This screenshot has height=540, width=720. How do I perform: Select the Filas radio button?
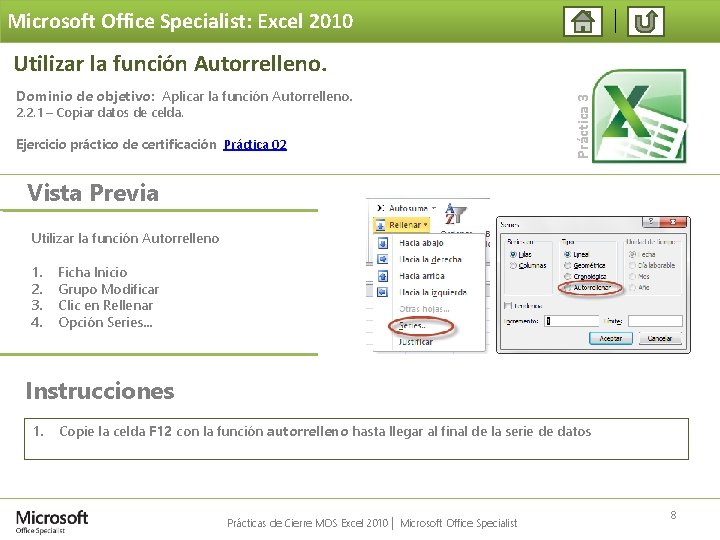[x=513, y=254]
